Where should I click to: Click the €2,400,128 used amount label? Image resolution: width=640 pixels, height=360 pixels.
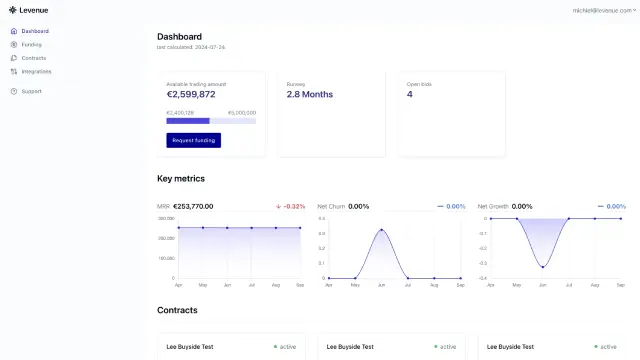tap(180, 113)
